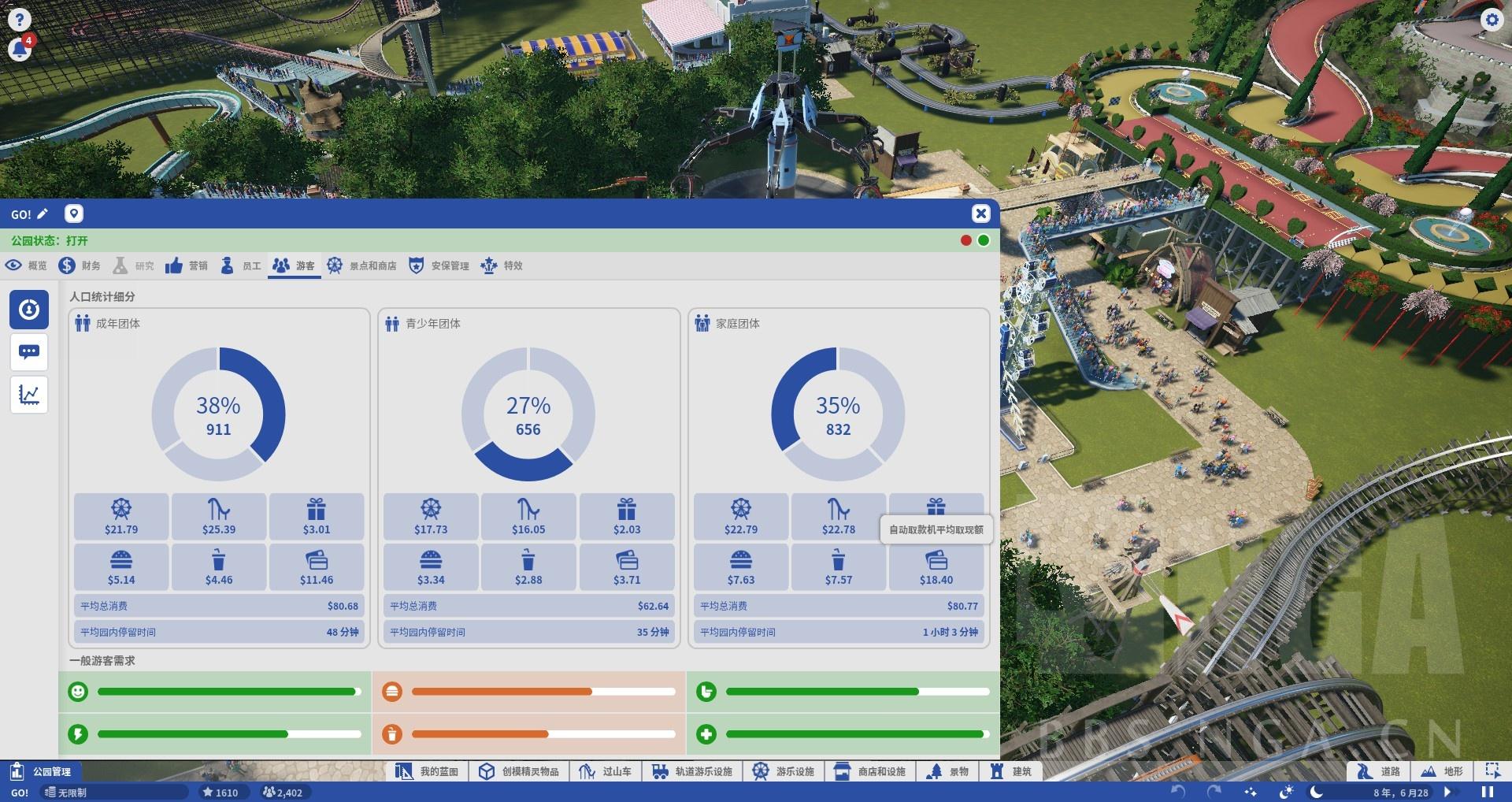The image size is (1512, 802).
Task: Pause the game simulation
Action: 1487,792
